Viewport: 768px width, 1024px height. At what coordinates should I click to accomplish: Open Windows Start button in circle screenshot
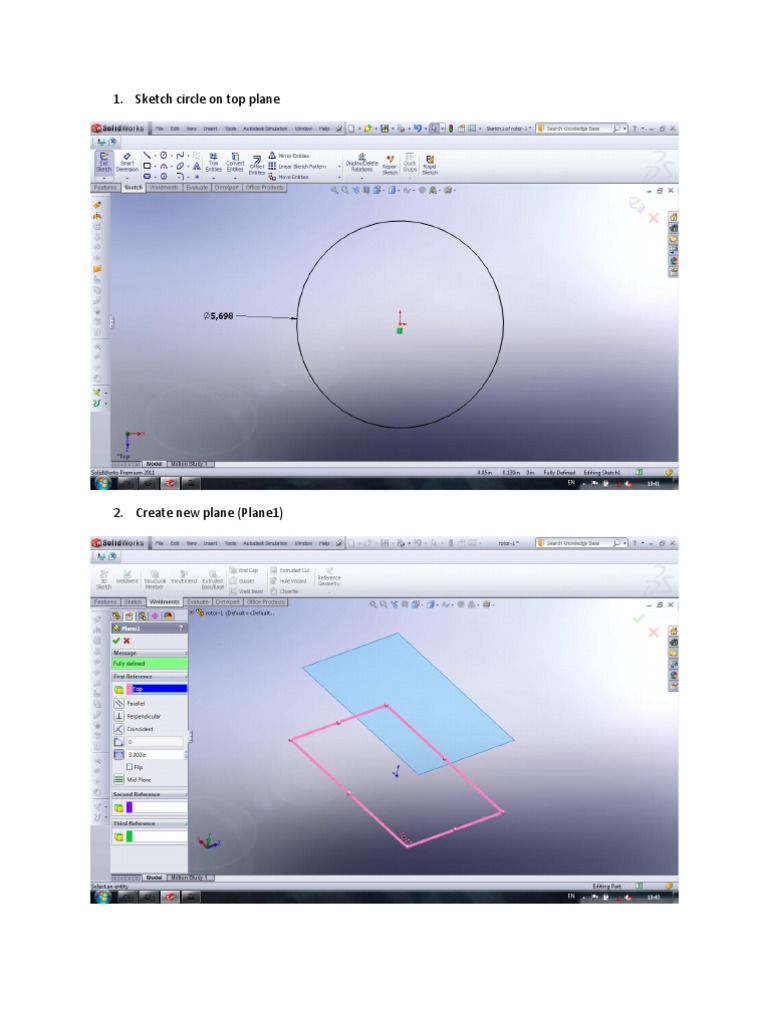coord(103,483)
